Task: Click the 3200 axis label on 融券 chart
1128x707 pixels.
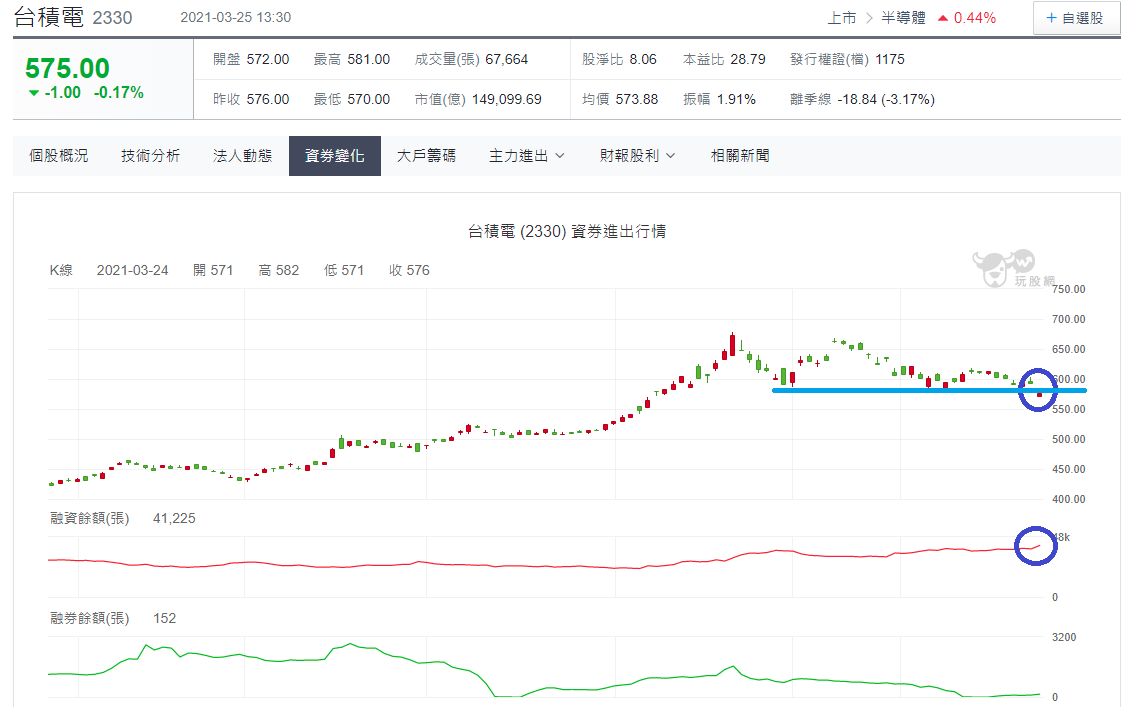Action: point(1064,637)
